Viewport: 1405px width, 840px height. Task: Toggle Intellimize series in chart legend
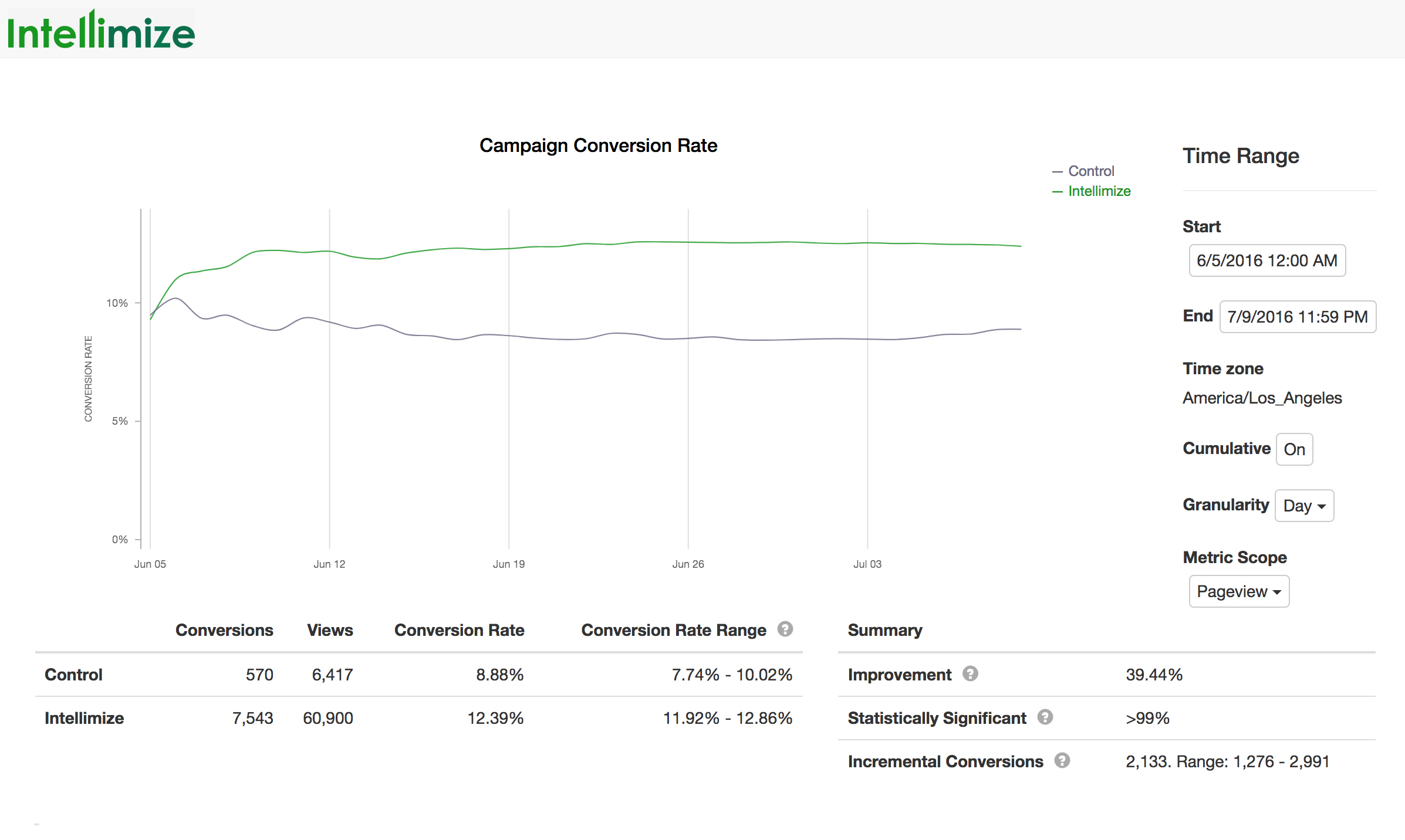[1092, 191]
